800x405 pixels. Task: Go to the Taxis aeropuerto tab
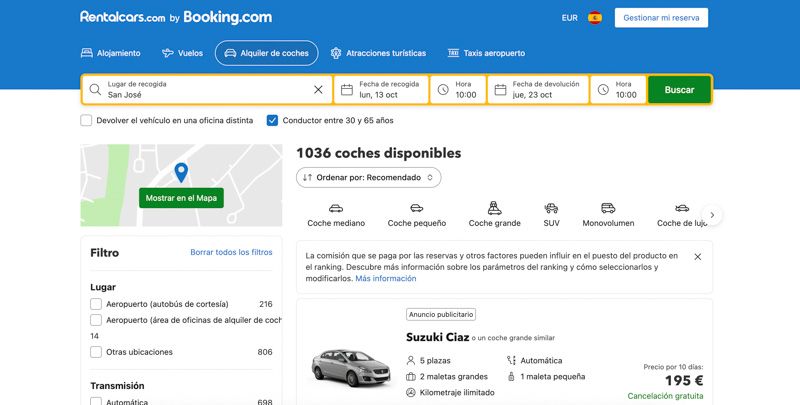click(x=486, y=53)
